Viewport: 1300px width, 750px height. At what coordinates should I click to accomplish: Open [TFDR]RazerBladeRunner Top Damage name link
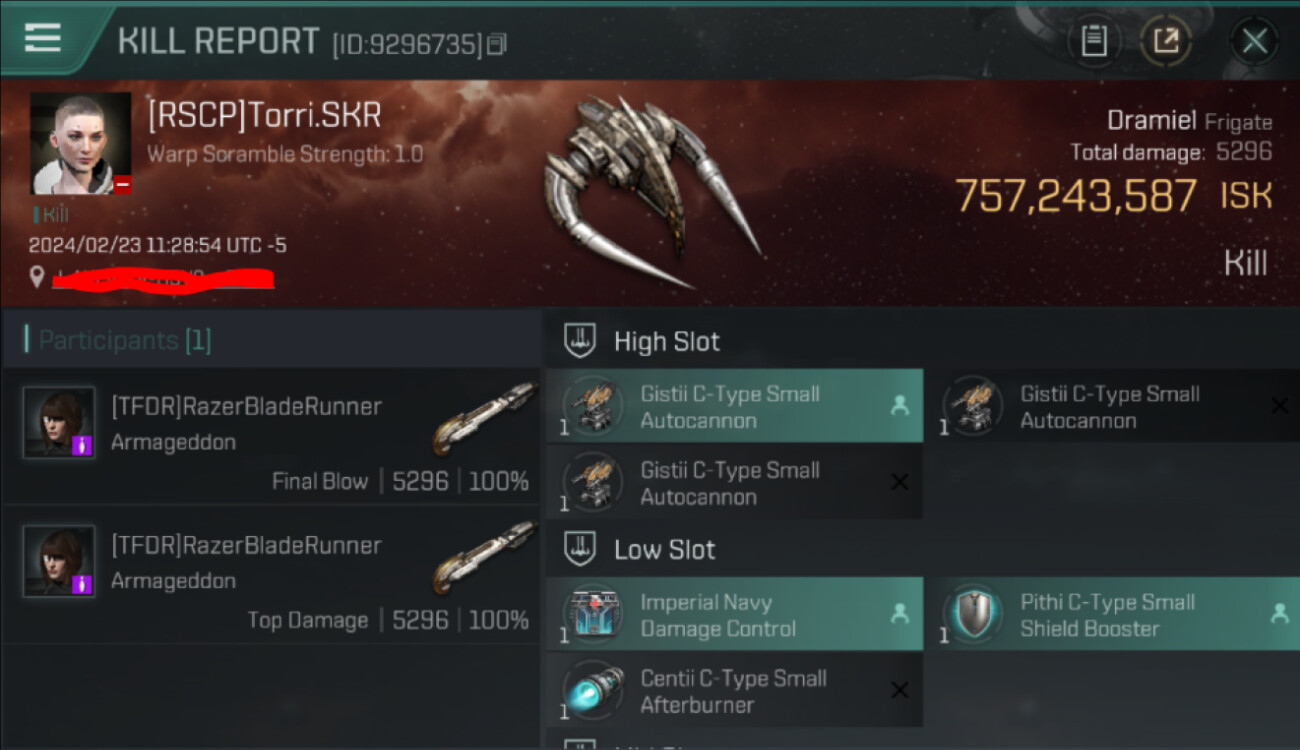click(x=246, y=545)
